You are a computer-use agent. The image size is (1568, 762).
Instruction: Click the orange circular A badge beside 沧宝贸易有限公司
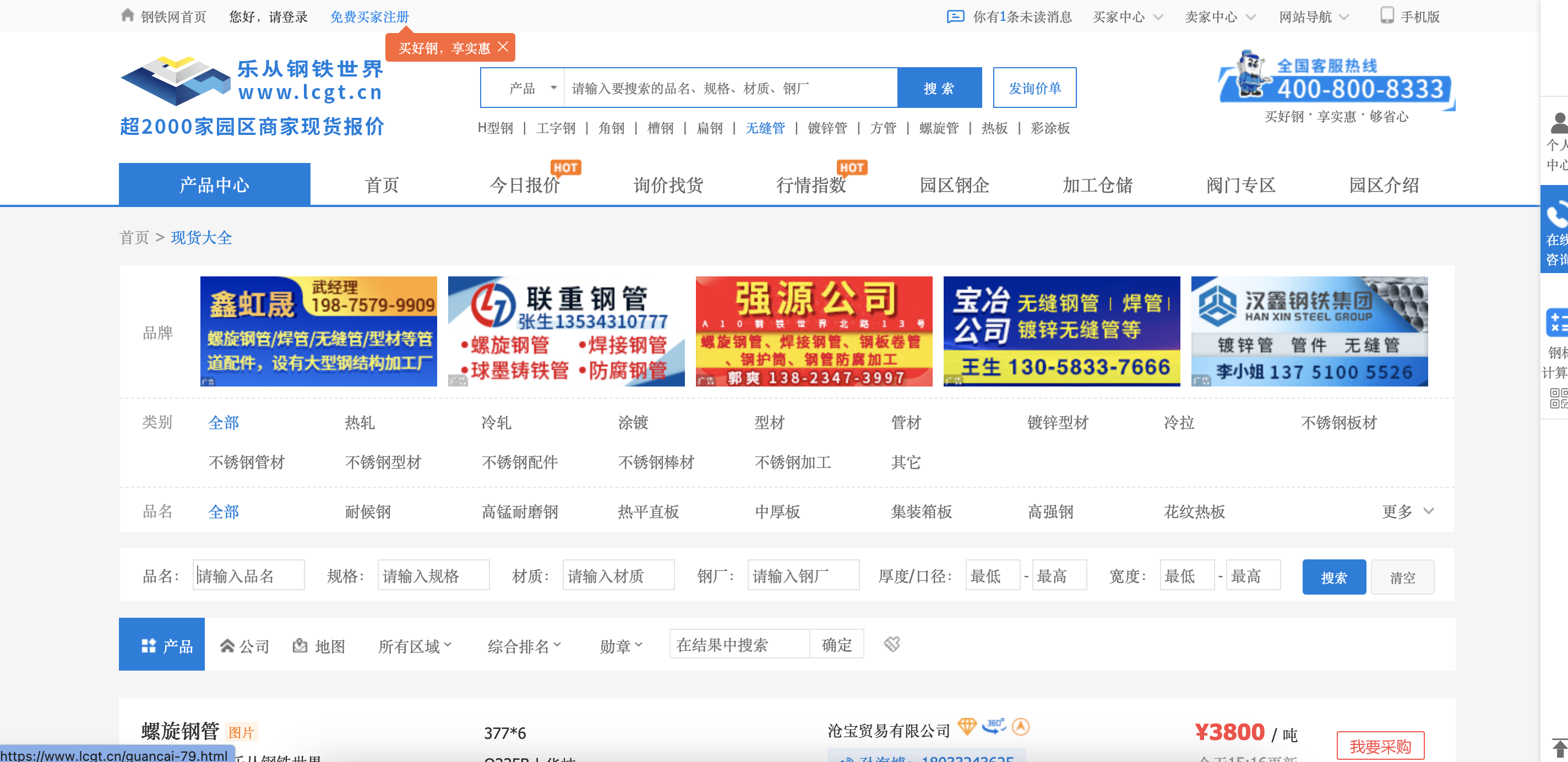(x=1021, y=726)
